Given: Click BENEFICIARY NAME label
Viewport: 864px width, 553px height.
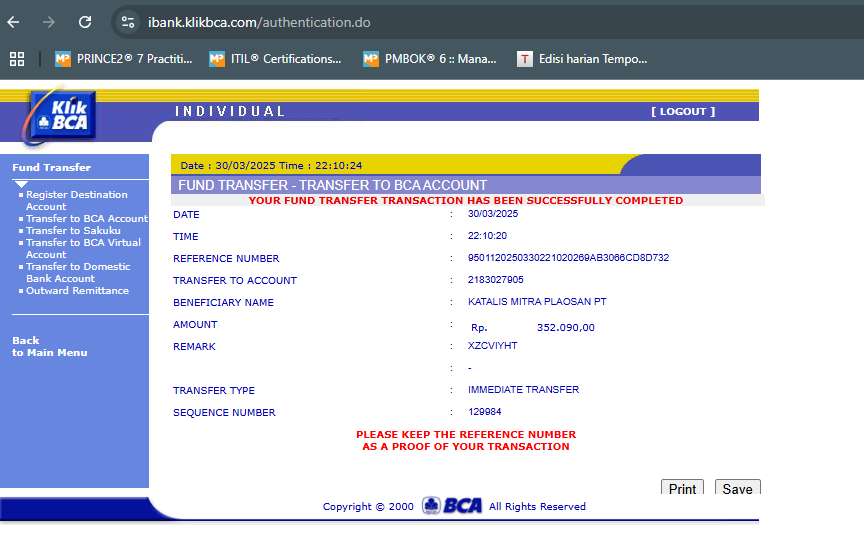Looking at the screenshot, I should click(223, 302).
